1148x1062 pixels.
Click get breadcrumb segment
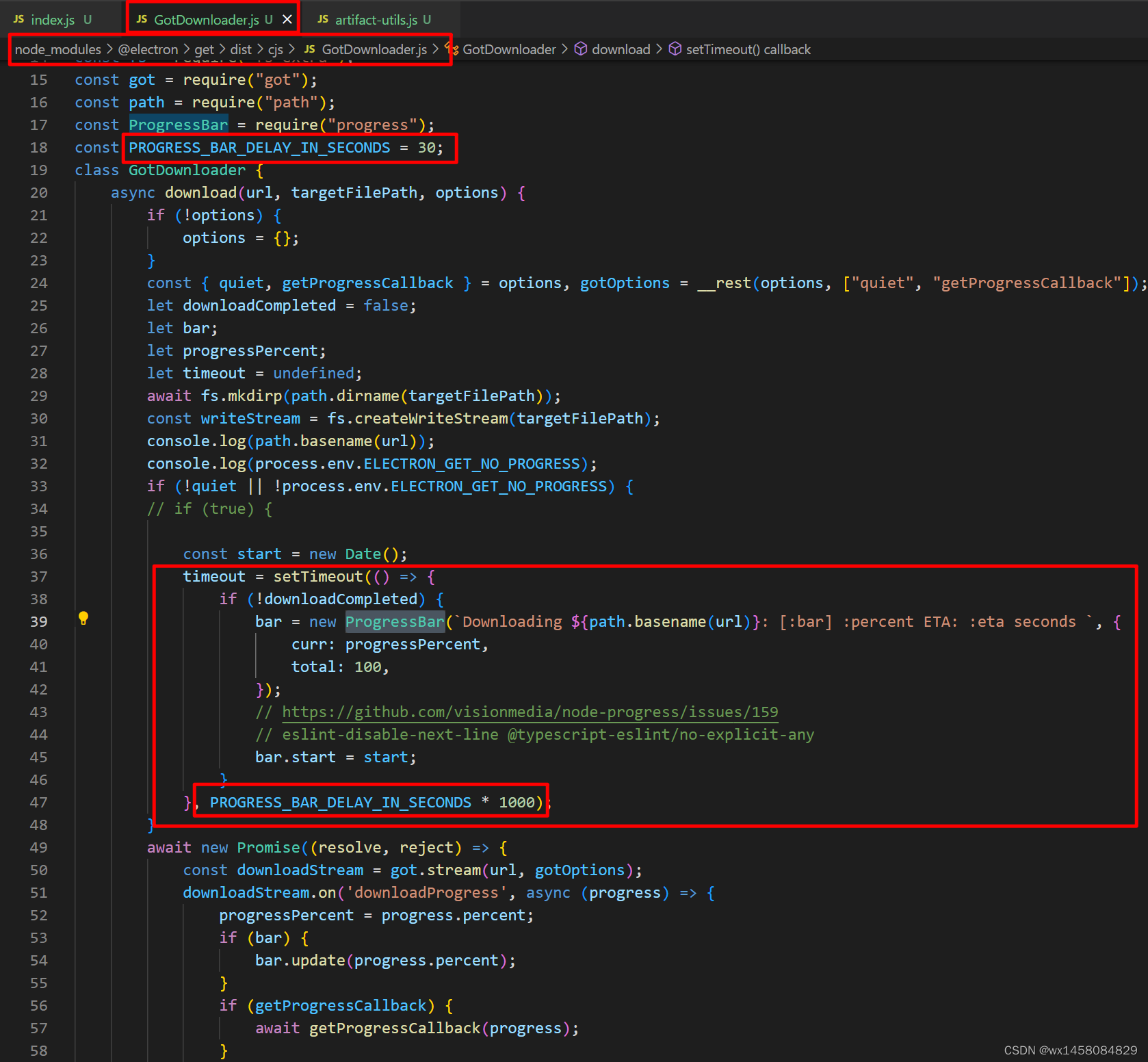tap(204, 49)
